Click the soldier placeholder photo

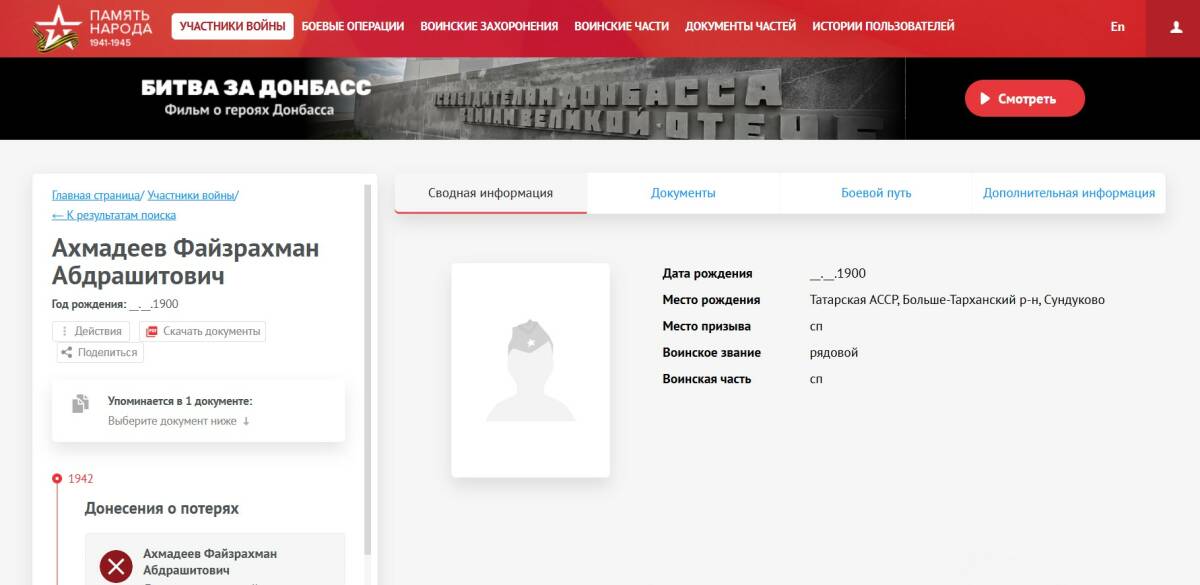click(530, 370)
